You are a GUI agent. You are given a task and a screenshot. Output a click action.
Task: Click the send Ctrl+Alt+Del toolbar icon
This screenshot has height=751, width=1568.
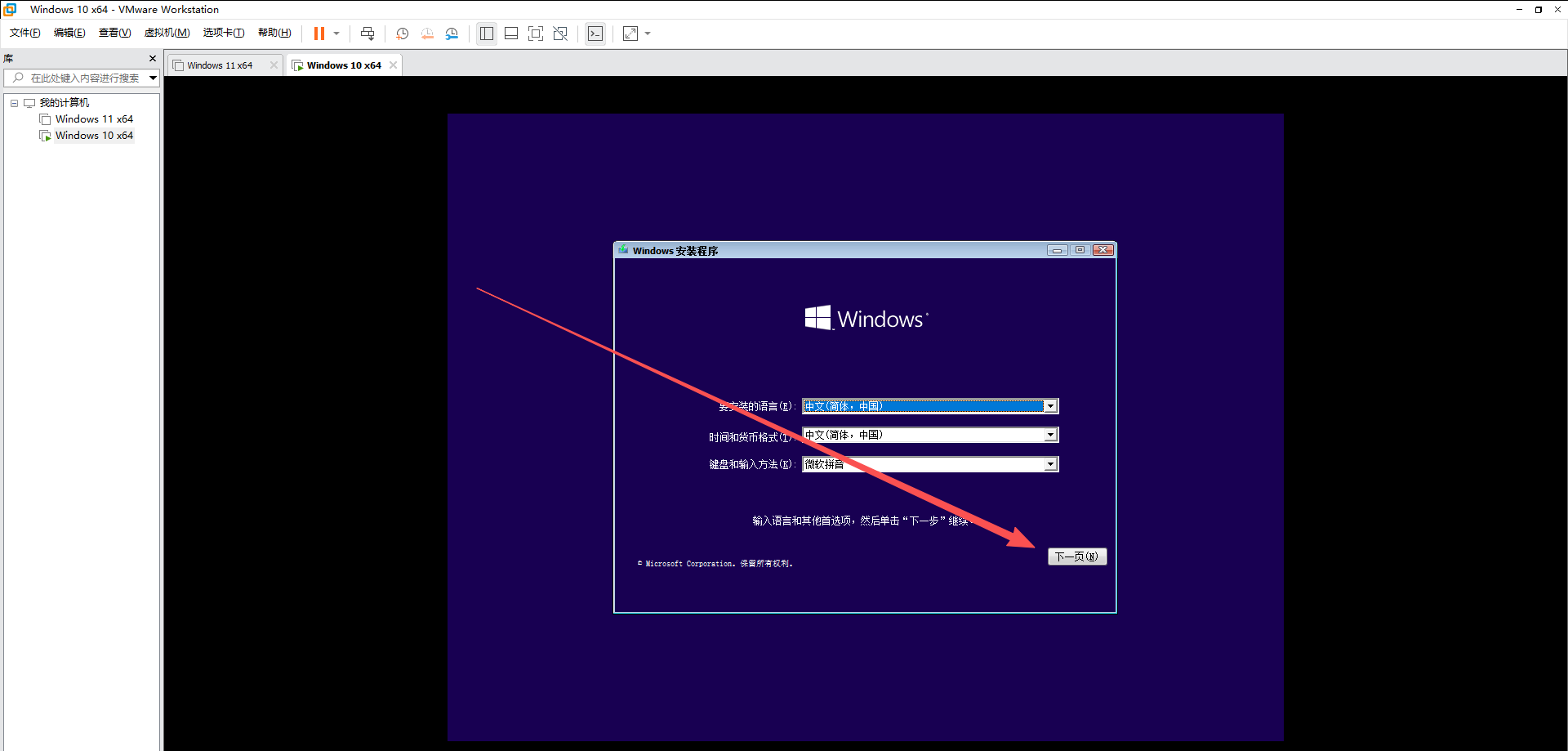tap(367, 34)
